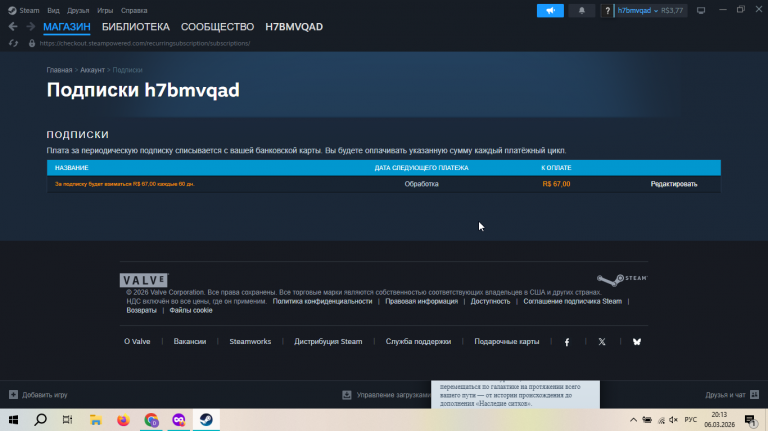This screenshot has width=768, height=431.
Task: Open the X social icon in the footer
Action: coord(602,342)
